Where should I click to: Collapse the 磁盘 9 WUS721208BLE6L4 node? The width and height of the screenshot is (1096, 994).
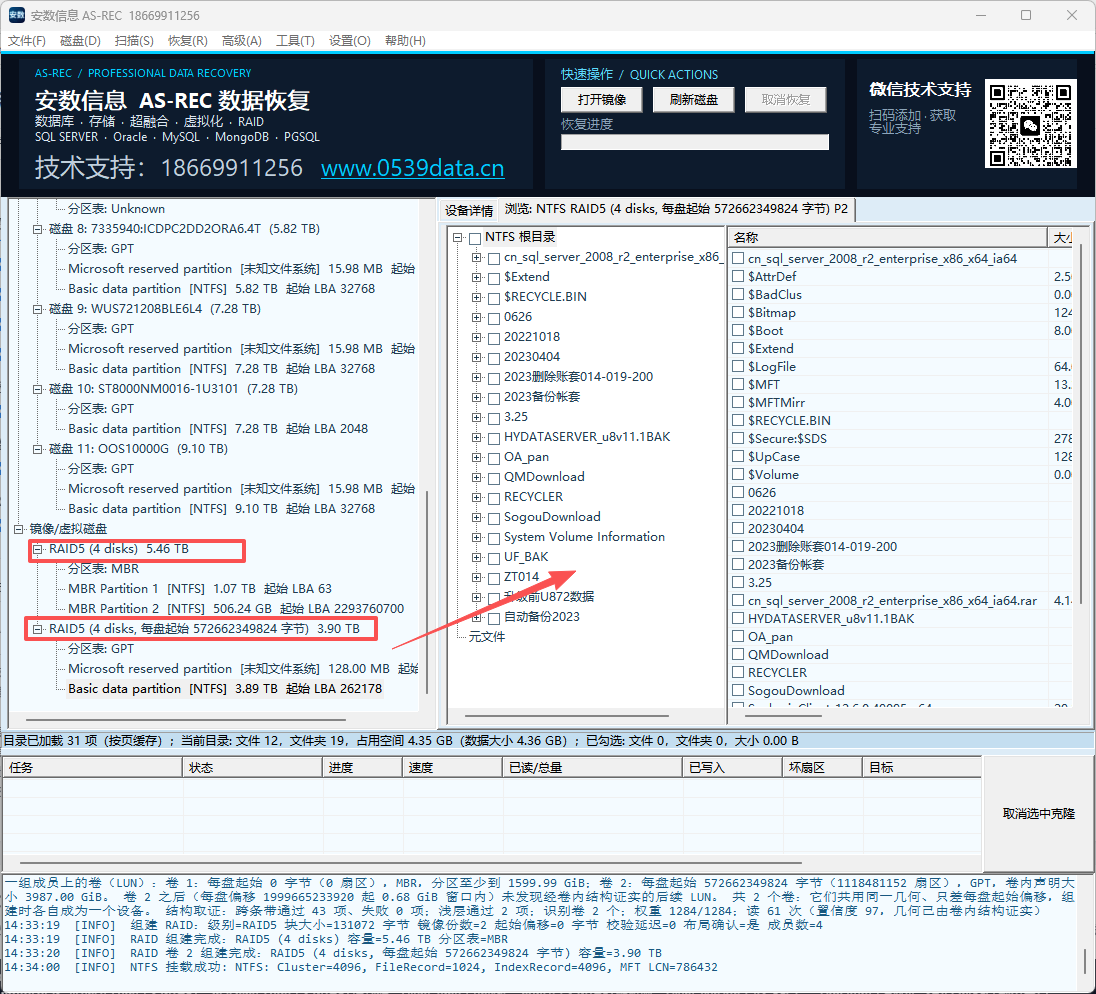click(38, 308)
